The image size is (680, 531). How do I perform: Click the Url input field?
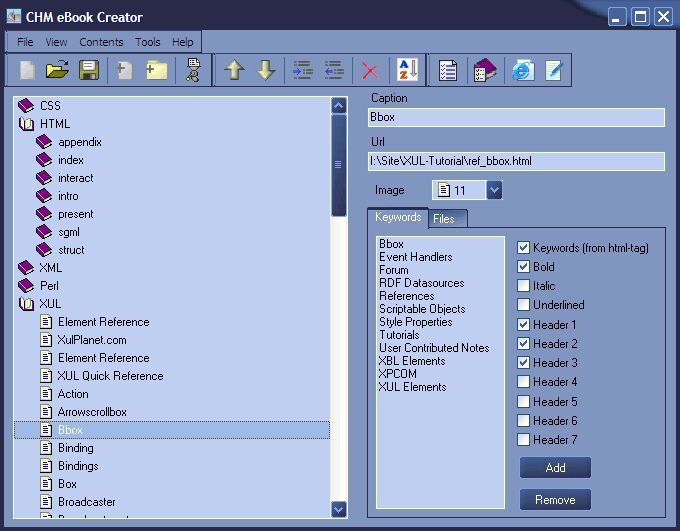516,161
